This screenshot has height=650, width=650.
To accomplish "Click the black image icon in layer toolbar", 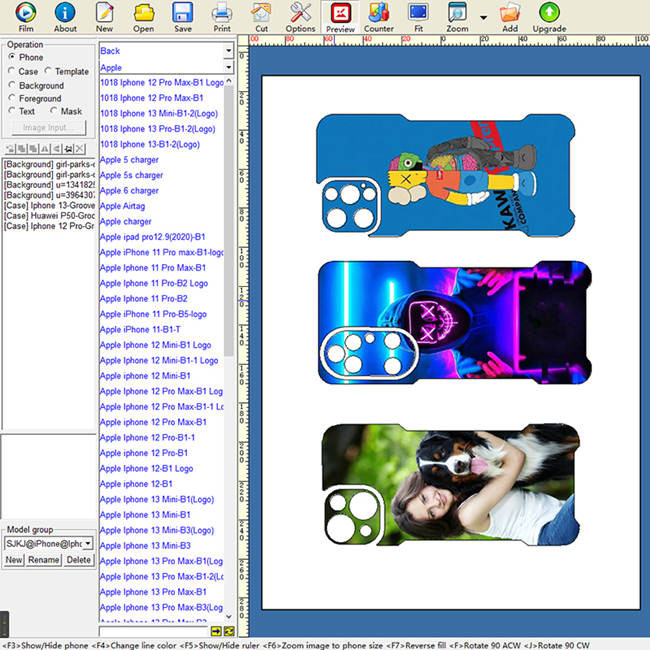I will [x=68, y=148].
